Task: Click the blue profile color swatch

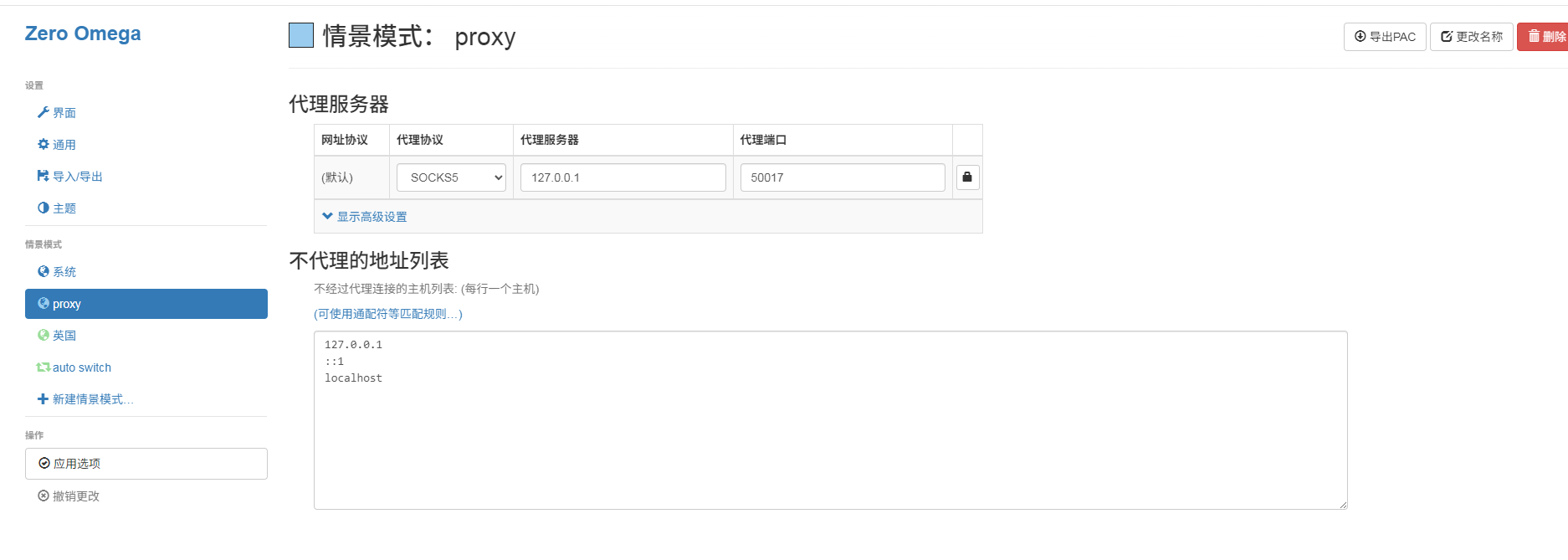Action: pyautogui.click(x=301, y=35)
